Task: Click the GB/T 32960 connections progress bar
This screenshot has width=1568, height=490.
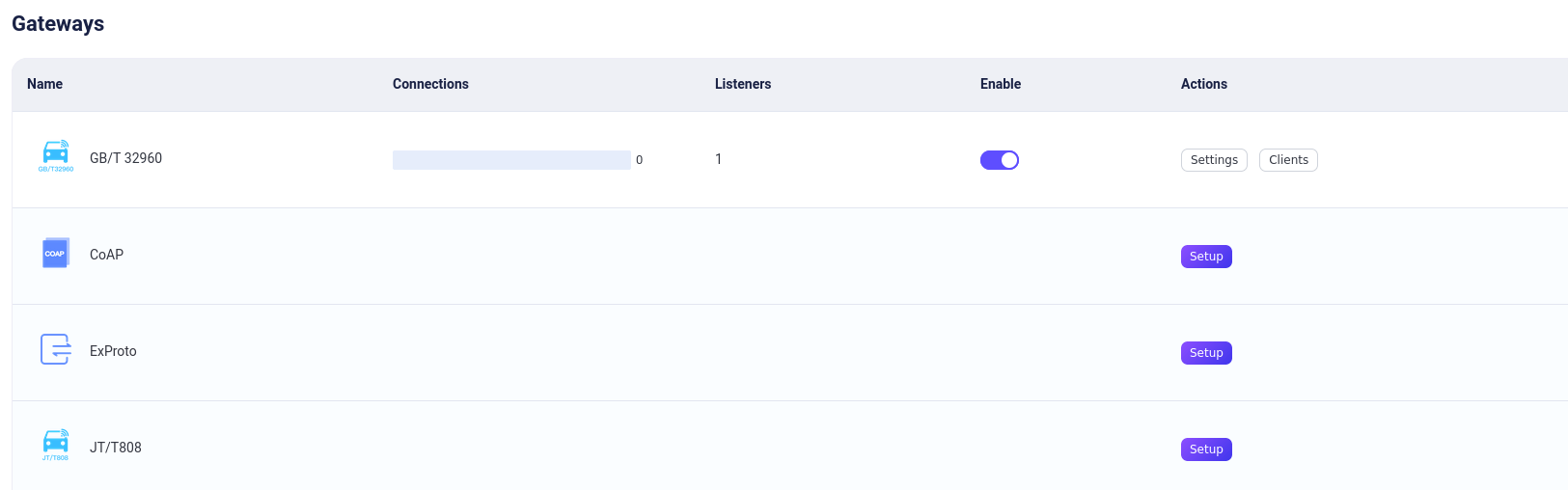Action: pos(511,160)
